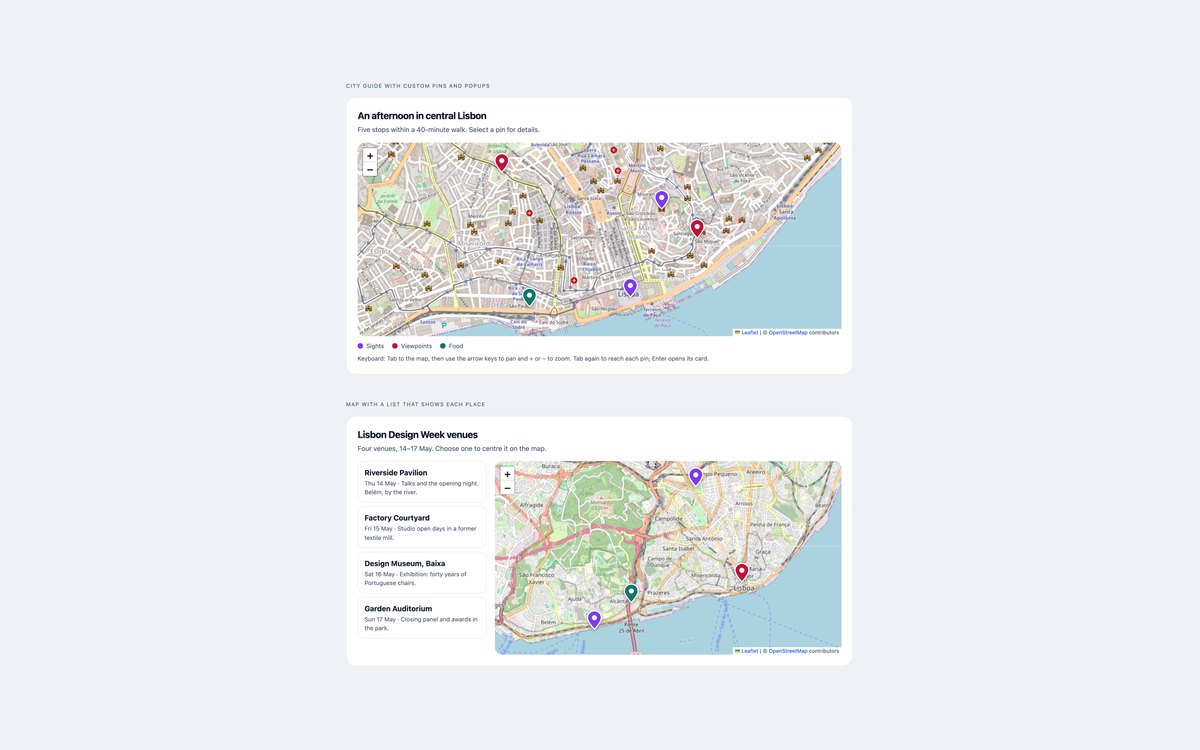Viewport: 1200px width, 750px height.
Task: Click the label 'Map with a list that shows each place'
Action: click(415, 405)
